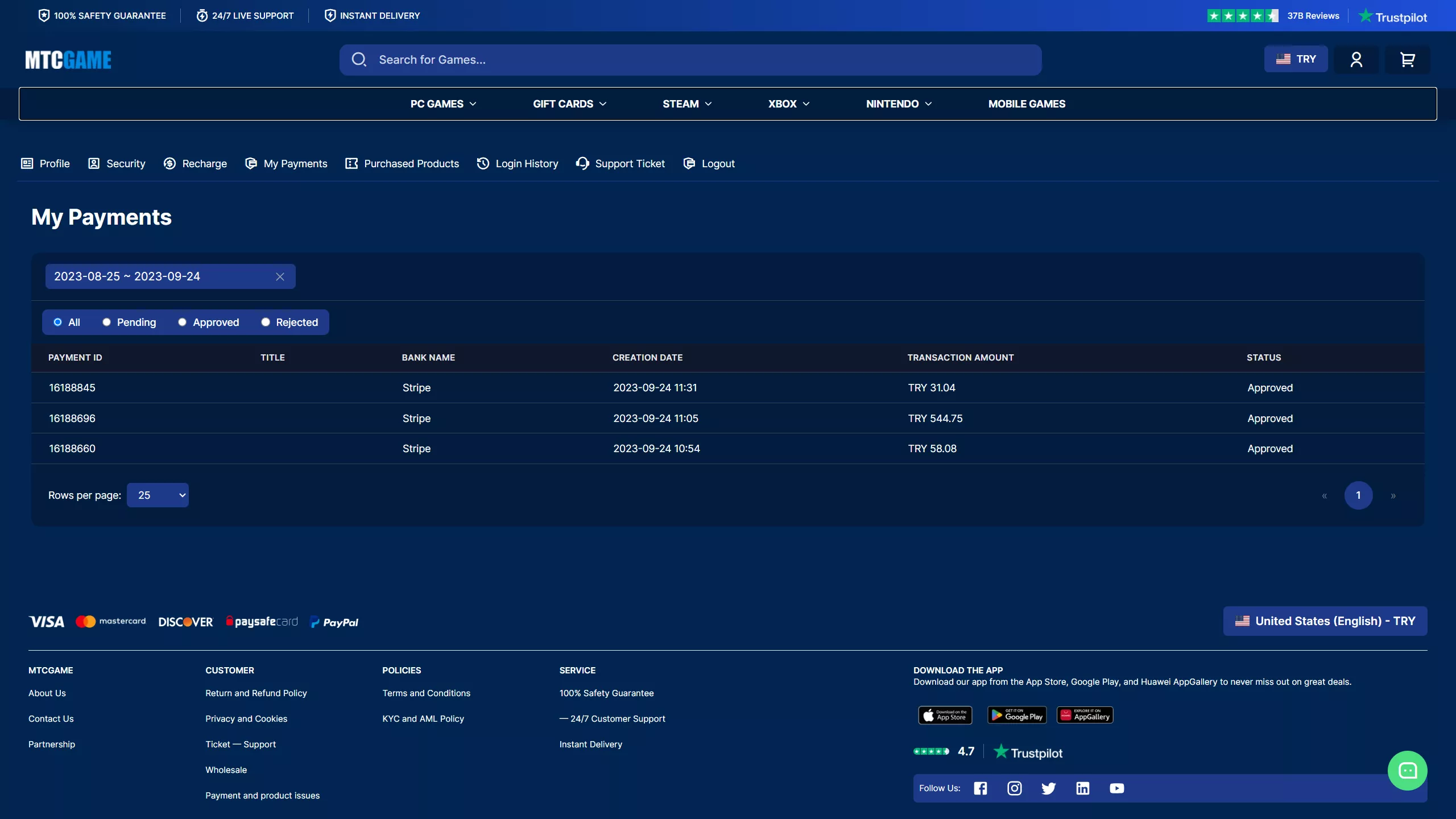Go to the Recharge tab
This screenshot has width=1456, height=819.
tap(195, 164)
